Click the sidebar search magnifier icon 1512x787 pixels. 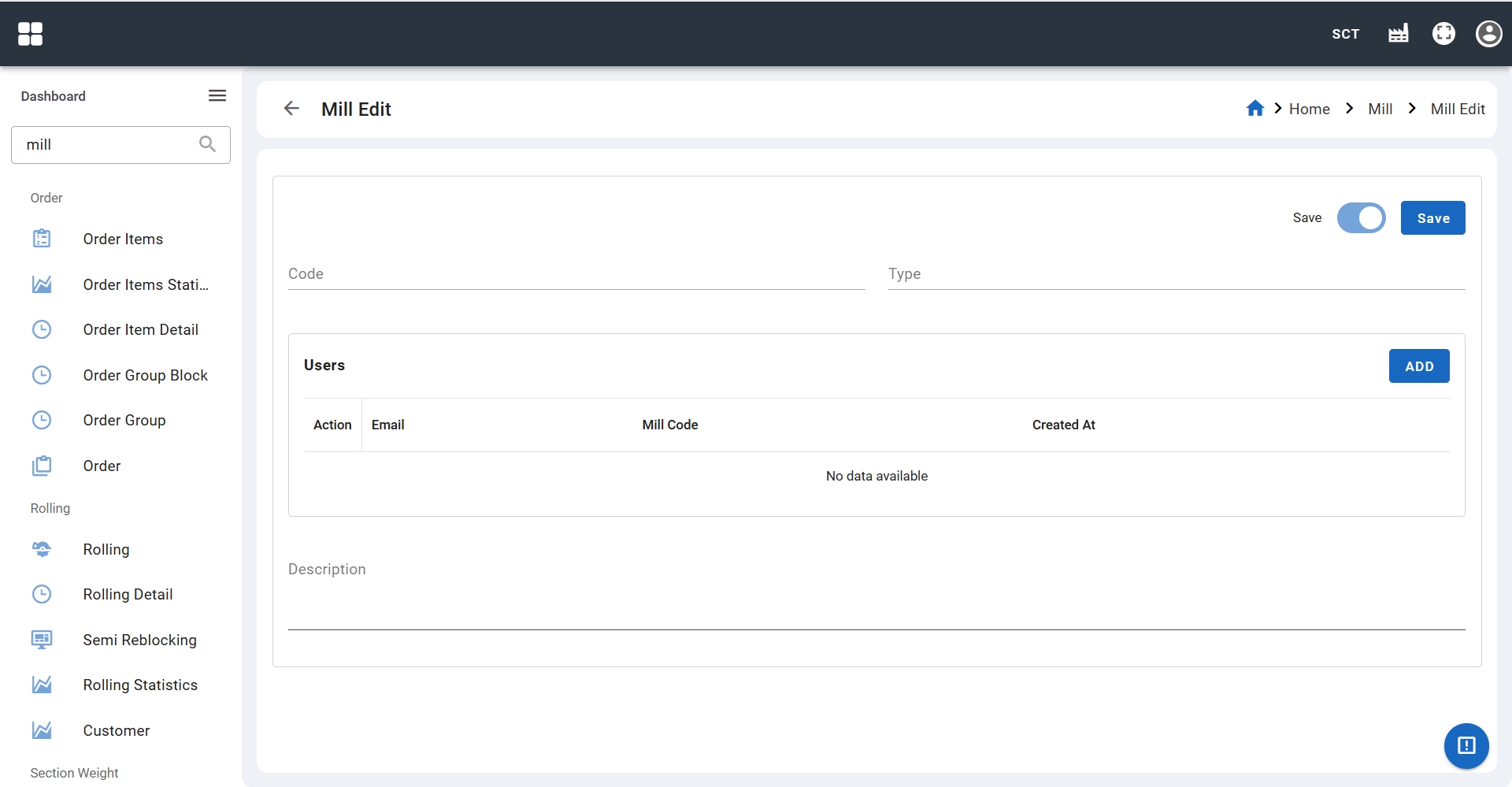tap(207, 144)
